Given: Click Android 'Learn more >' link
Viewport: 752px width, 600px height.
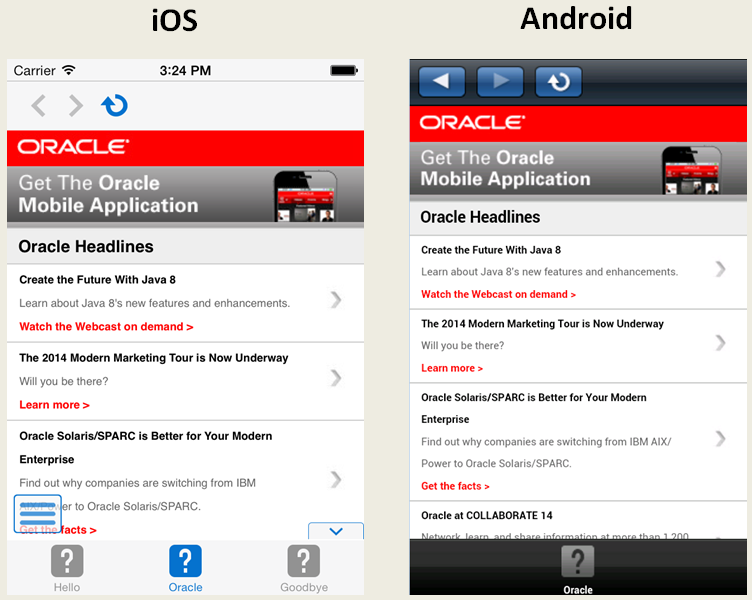Looking at the screenshot, I should click(x=452, y=368).
